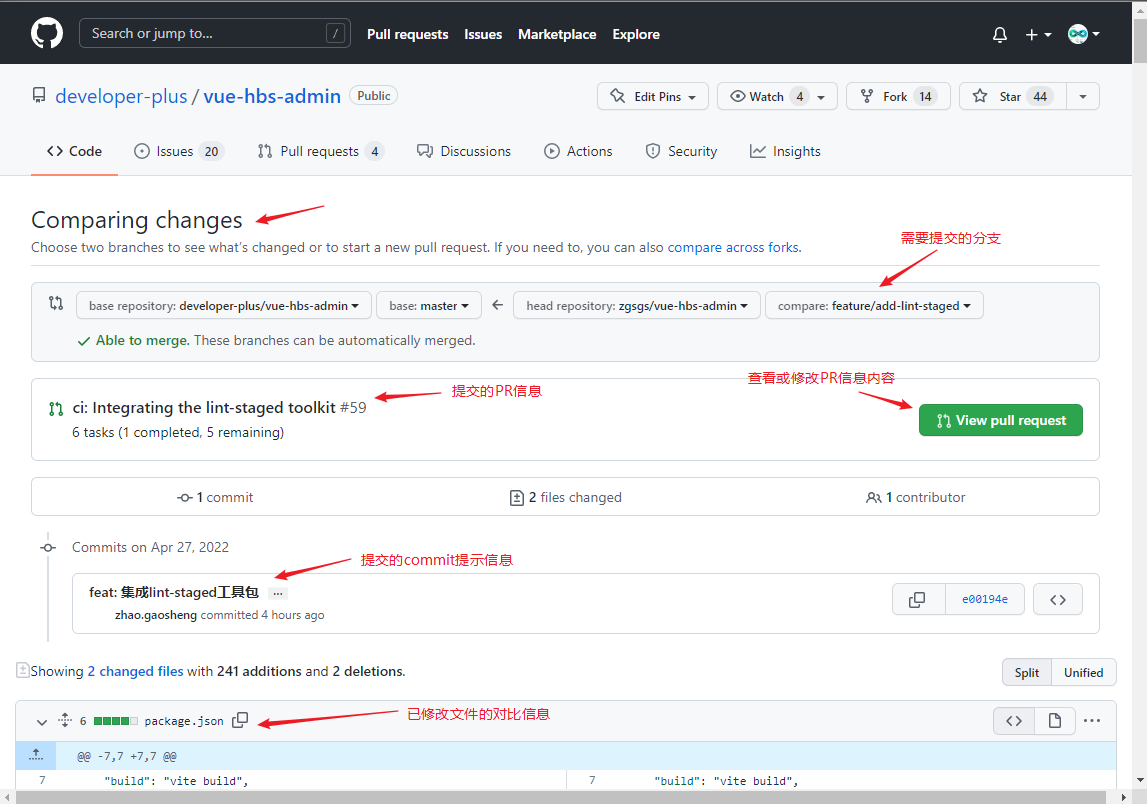Click the zhao.gaosheng author name
Image resolution: width=1147 pixels, height=804 pixels.
point(156,615)
